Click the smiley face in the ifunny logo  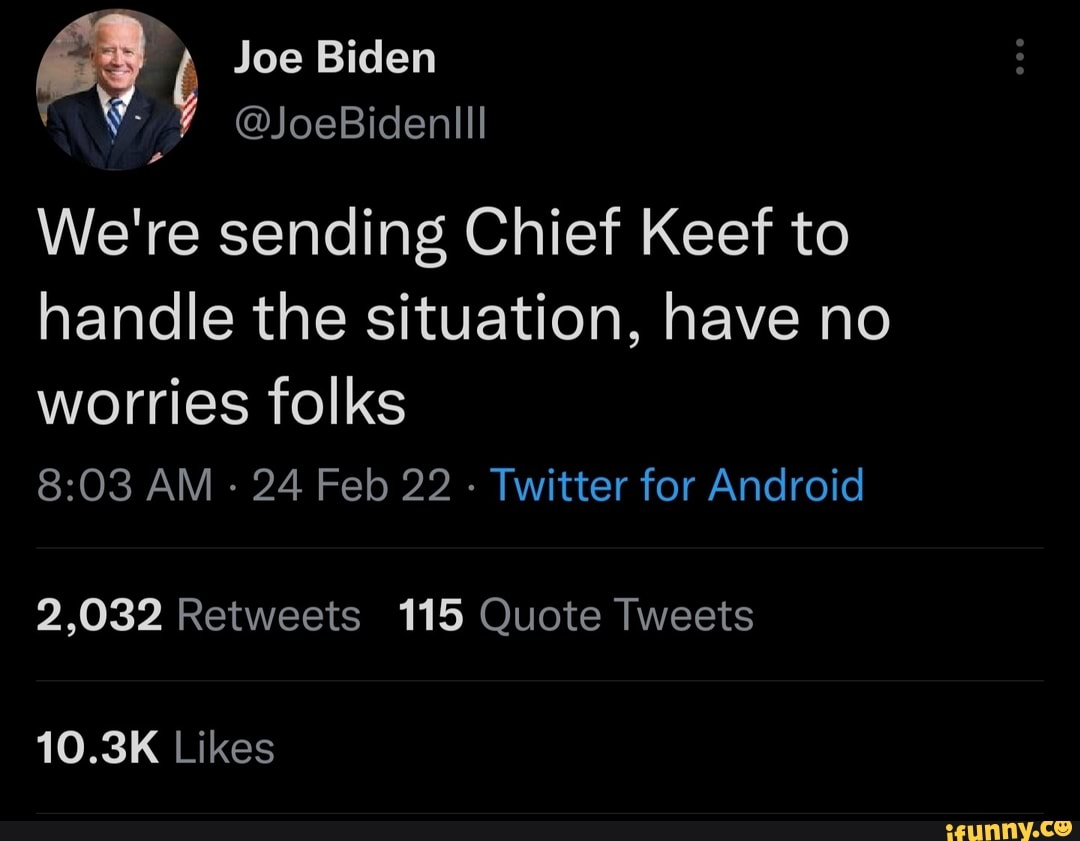tap(1063, 828)
